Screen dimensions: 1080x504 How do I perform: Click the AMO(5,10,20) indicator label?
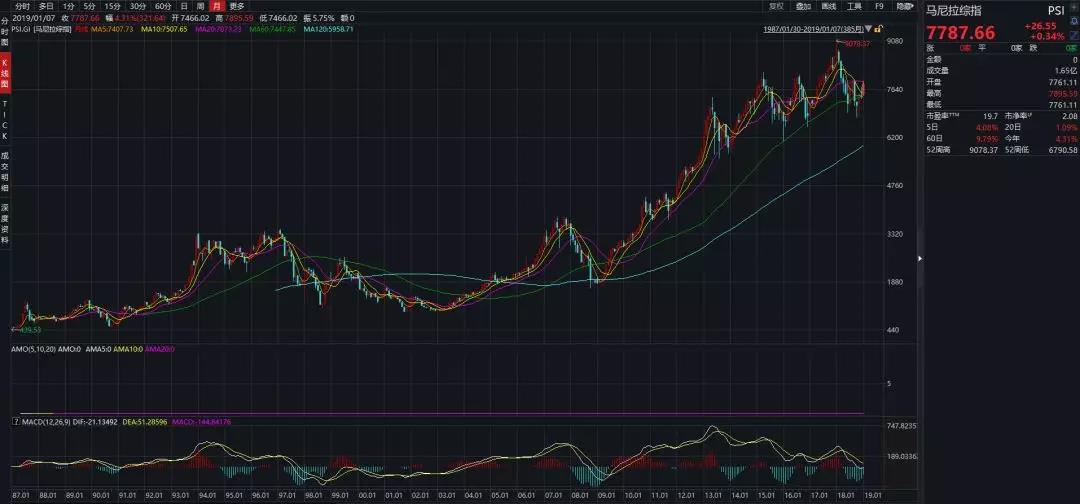pyautogui.click(x=33, y=349)
